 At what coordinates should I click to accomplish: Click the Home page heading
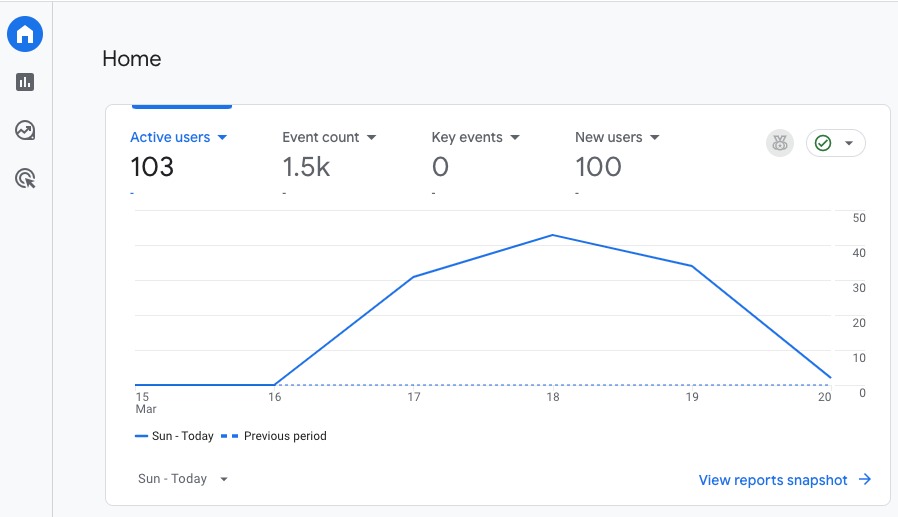click(x=132, y=58)
